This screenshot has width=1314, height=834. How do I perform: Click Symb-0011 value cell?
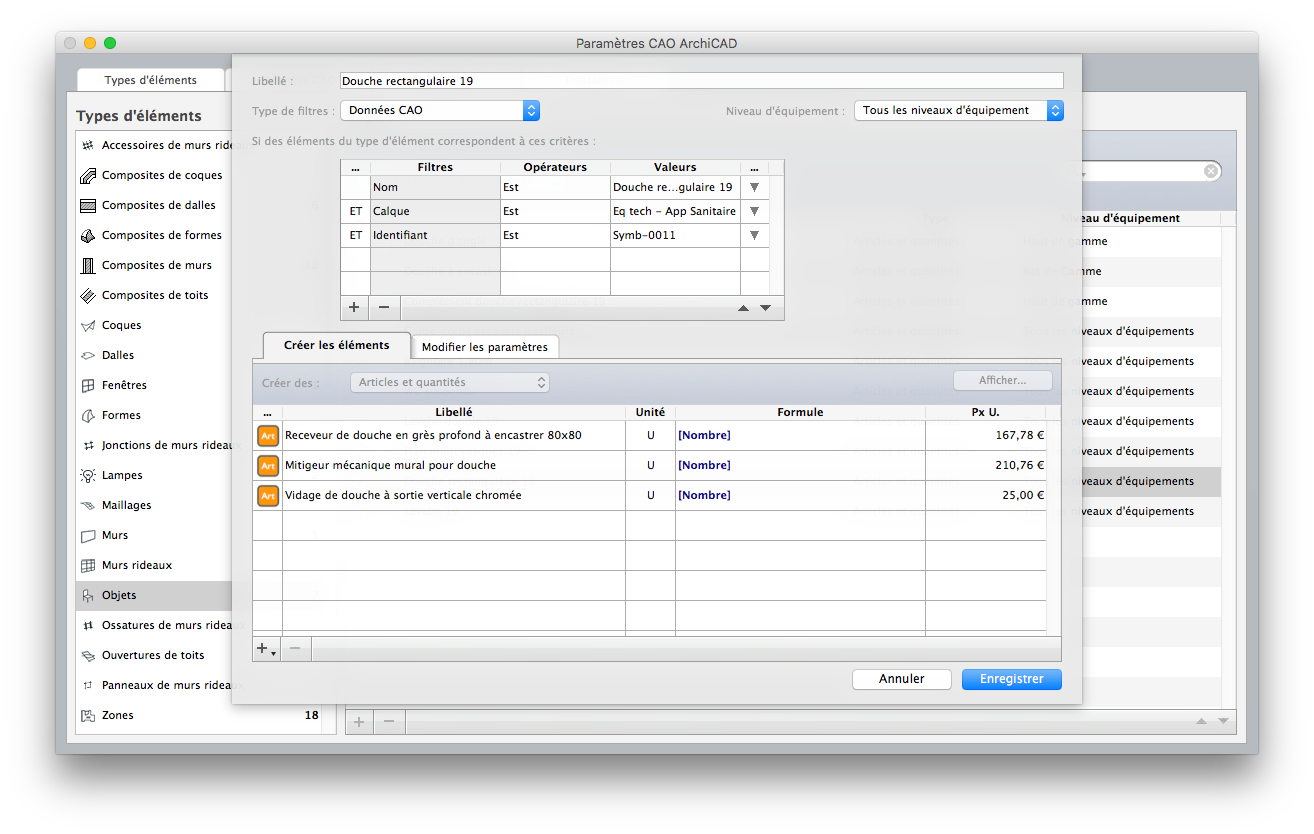675,235
